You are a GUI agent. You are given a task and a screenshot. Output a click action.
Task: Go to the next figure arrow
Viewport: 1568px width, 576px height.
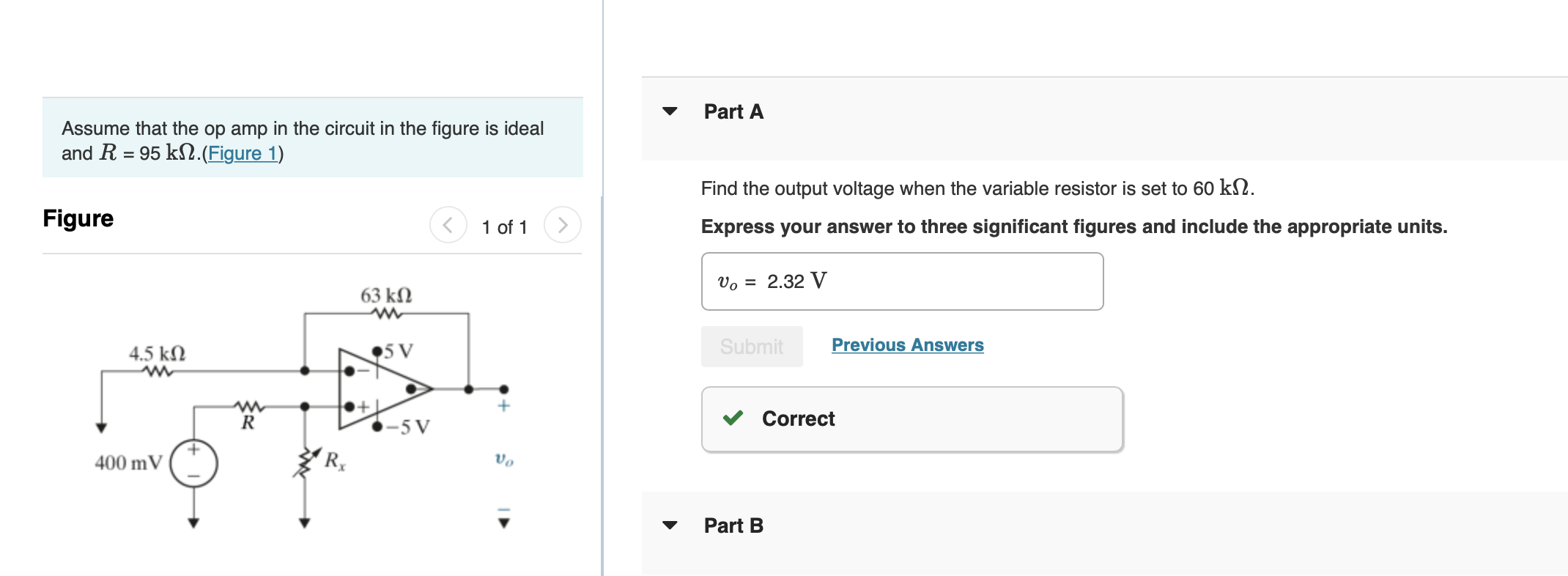click(563, 225)
